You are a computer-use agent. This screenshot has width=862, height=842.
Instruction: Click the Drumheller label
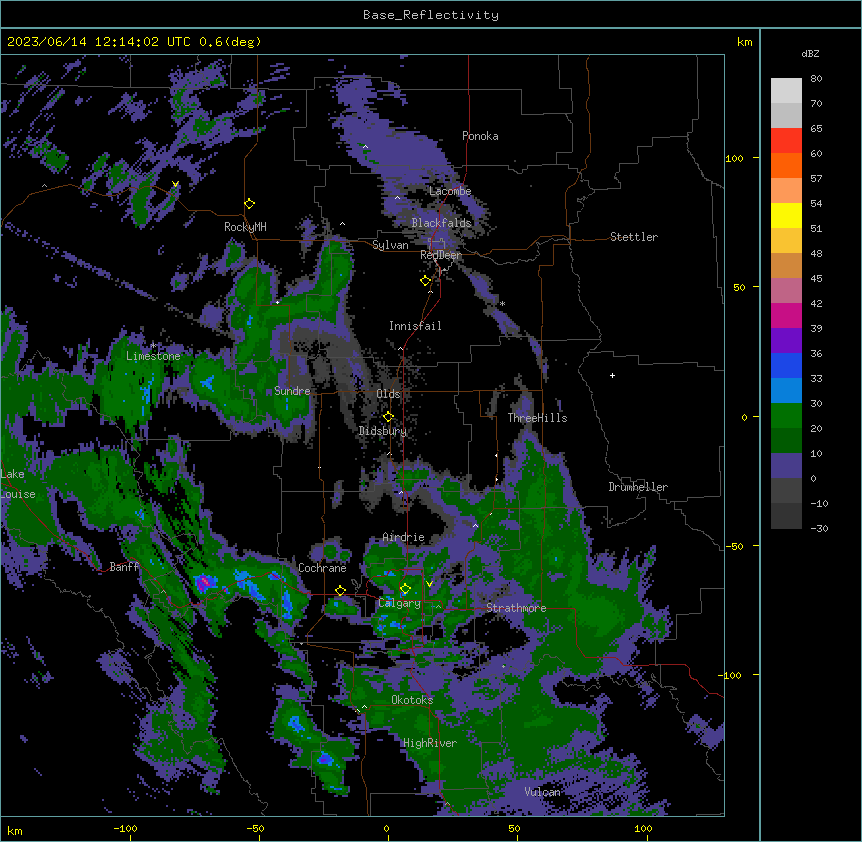pos(638,487)
